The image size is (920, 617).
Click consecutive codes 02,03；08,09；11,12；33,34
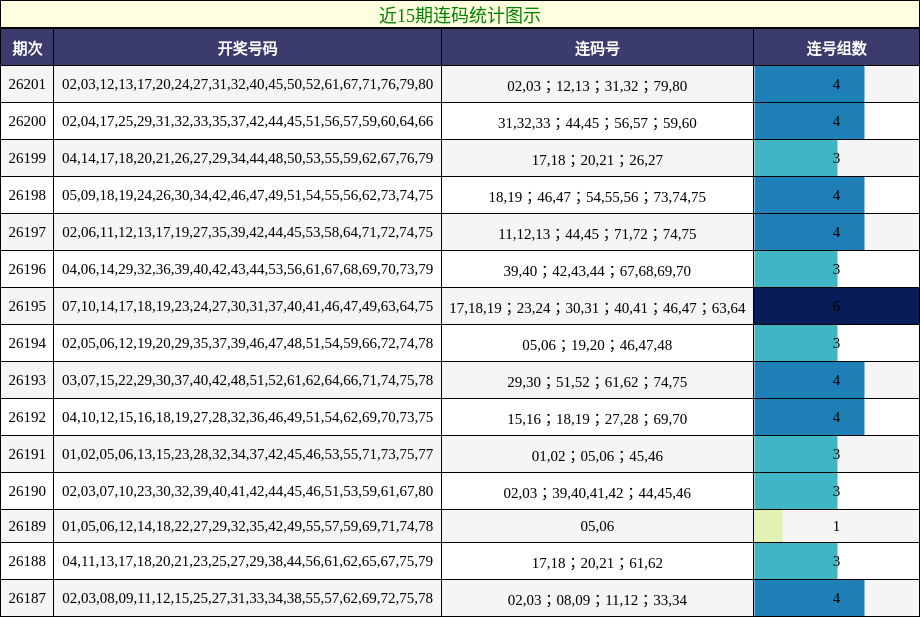597,600
